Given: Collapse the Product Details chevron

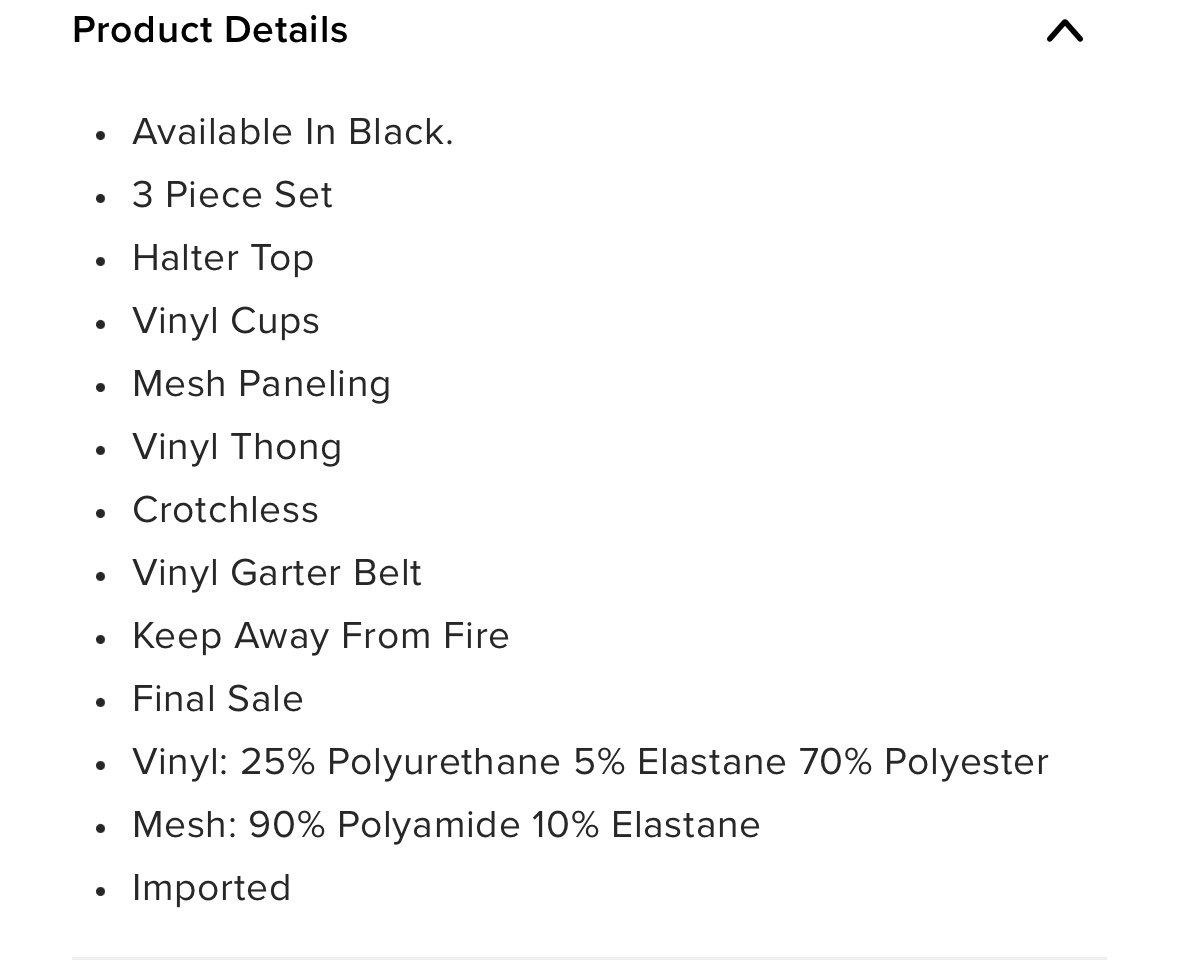Looking at the screenshot, I should click(1065, 31).
